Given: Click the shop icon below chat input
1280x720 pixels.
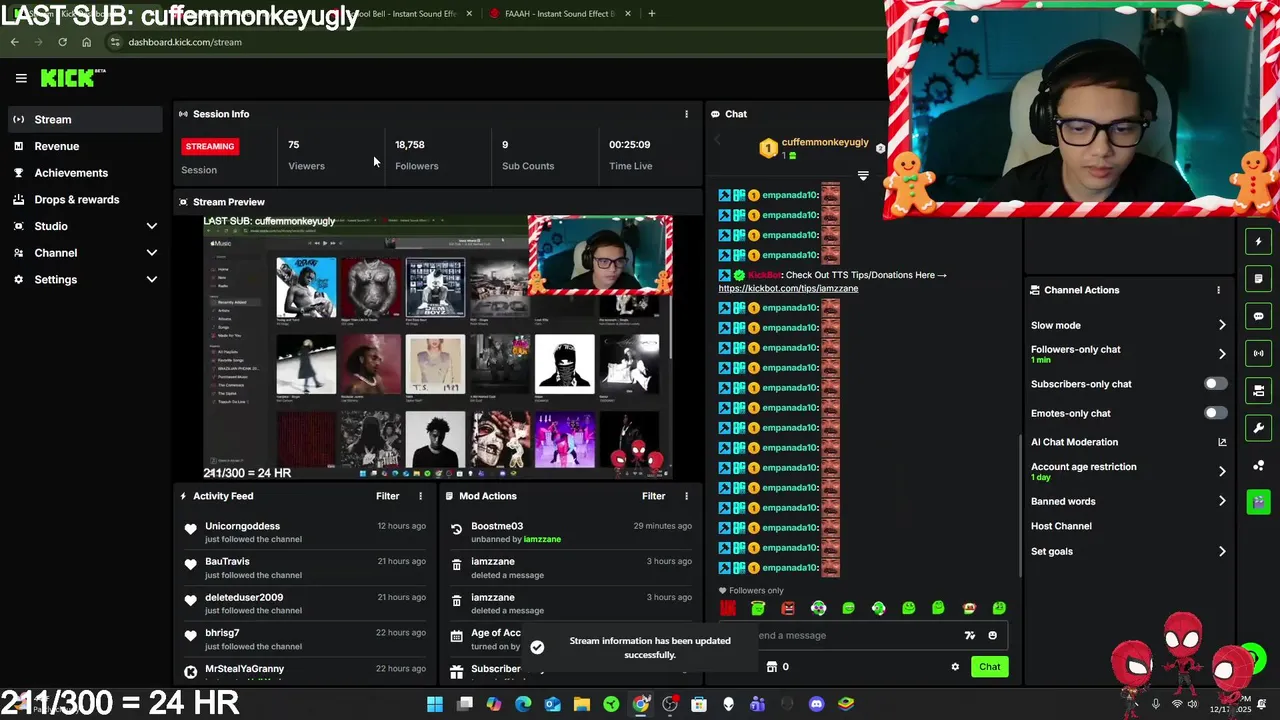Looking at the screenshot, I should [771, 667].
